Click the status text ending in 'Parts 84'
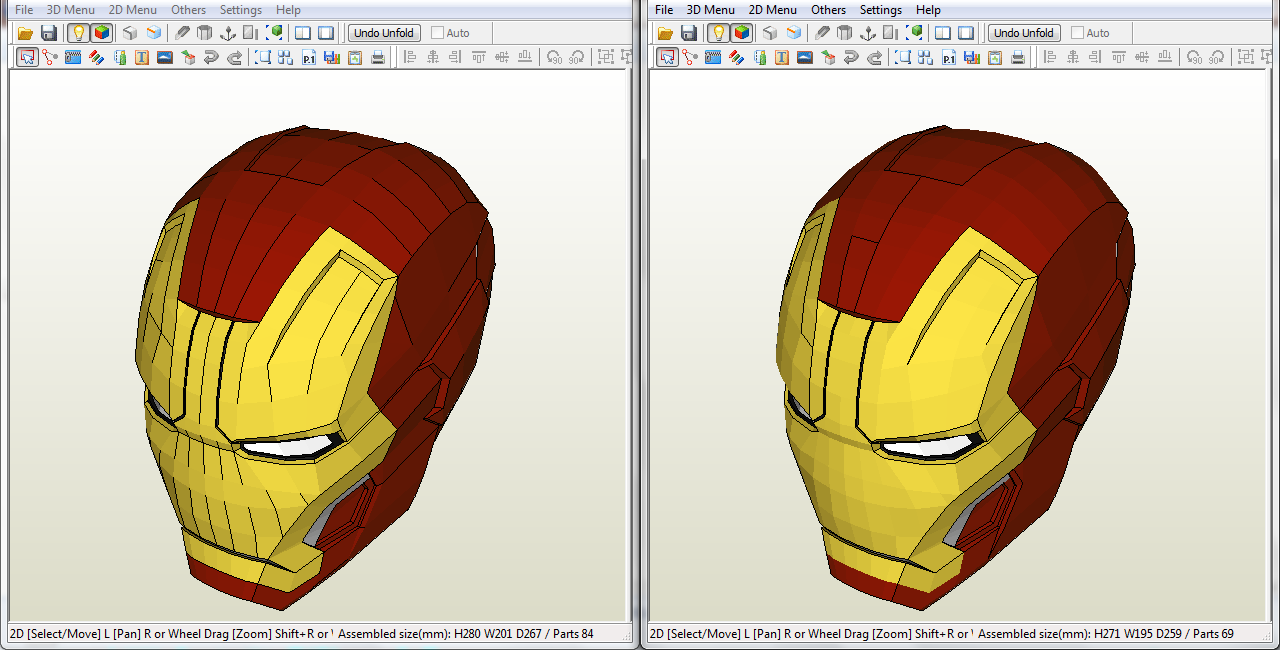Viewport: 1280px width, 650px height. click(465, 634)
